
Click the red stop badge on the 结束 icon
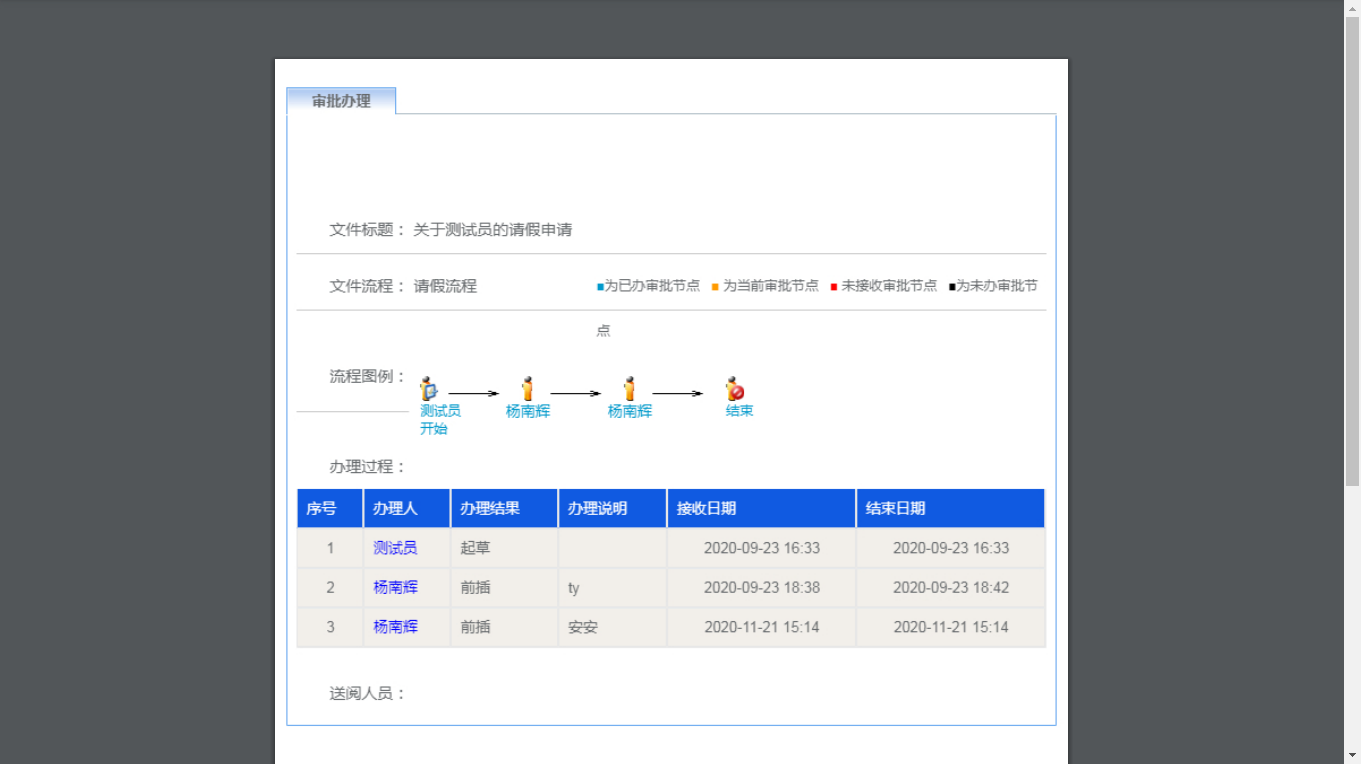[x=740, y=390]
